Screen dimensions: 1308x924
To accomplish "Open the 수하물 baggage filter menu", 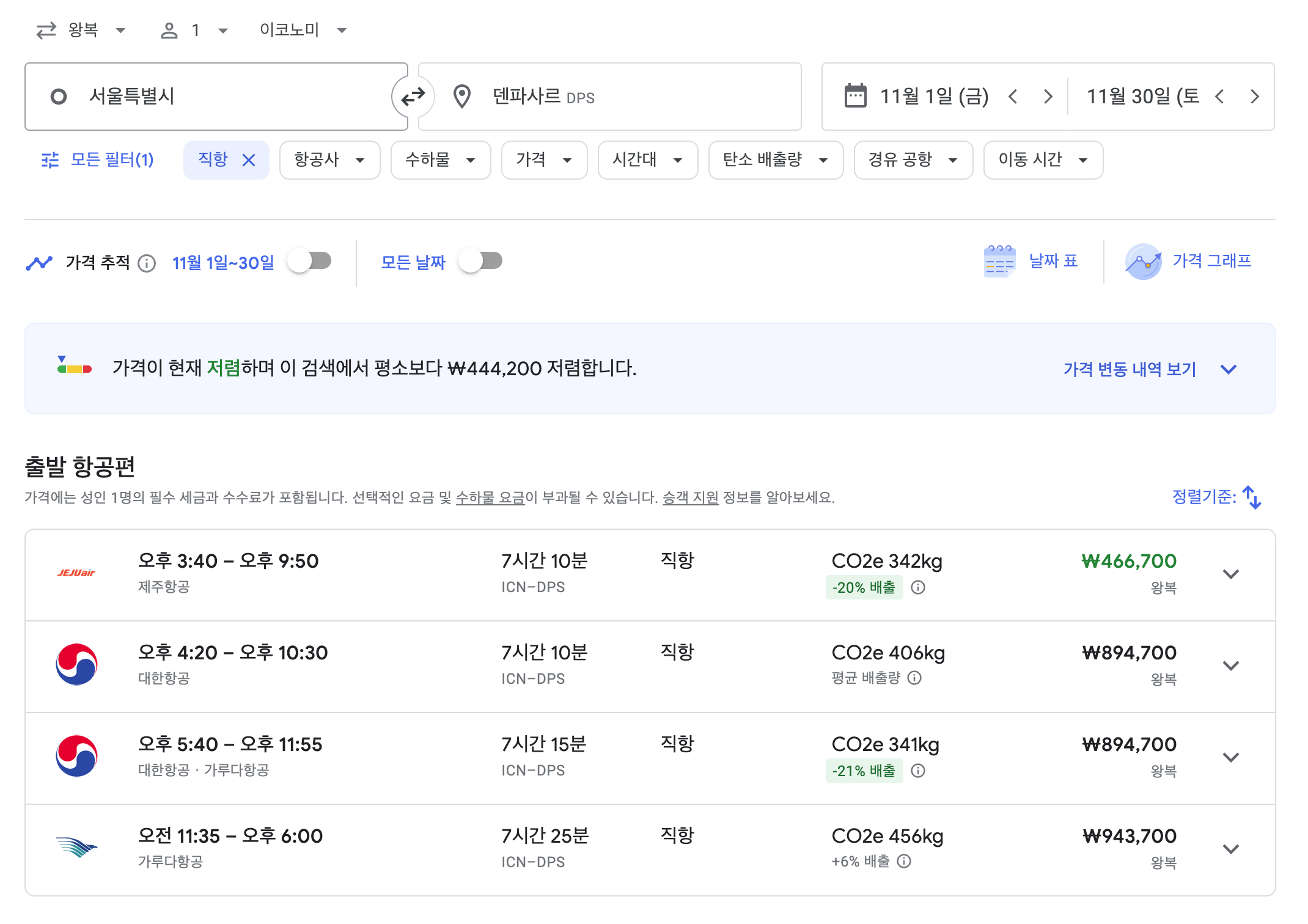I will [440, 160].
